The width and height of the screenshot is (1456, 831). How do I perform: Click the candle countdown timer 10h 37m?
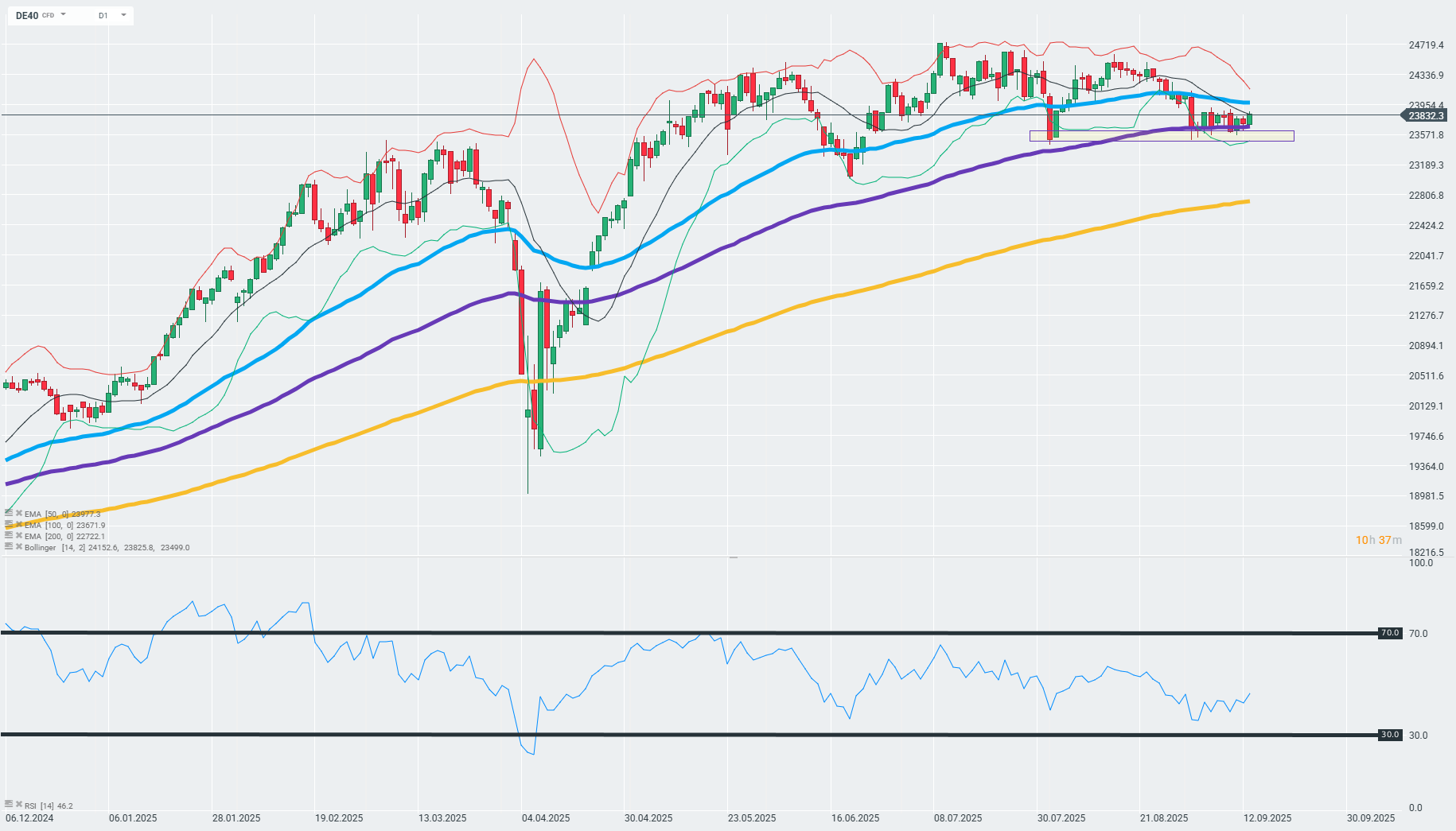[1379, 540]
